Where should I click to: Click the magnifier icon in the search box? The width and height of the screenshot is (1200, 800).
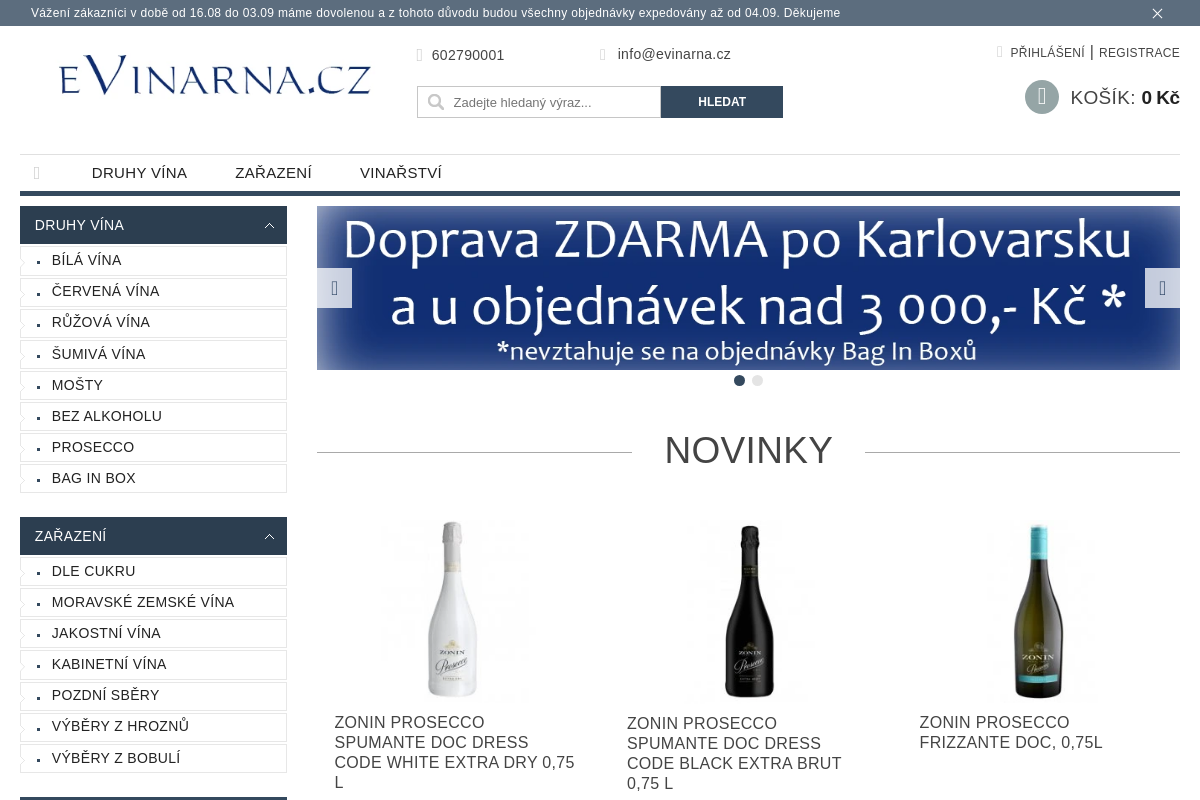coord(436,101)
